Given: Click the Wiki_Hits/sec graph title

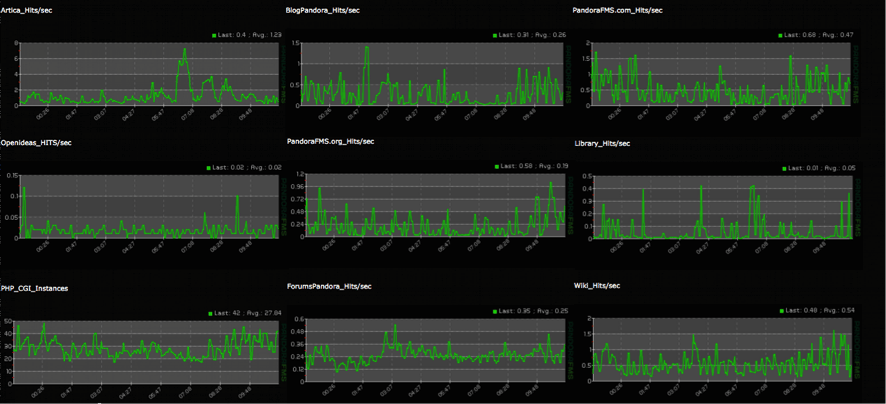Looking at the screenshot, I should pos(597,286).
